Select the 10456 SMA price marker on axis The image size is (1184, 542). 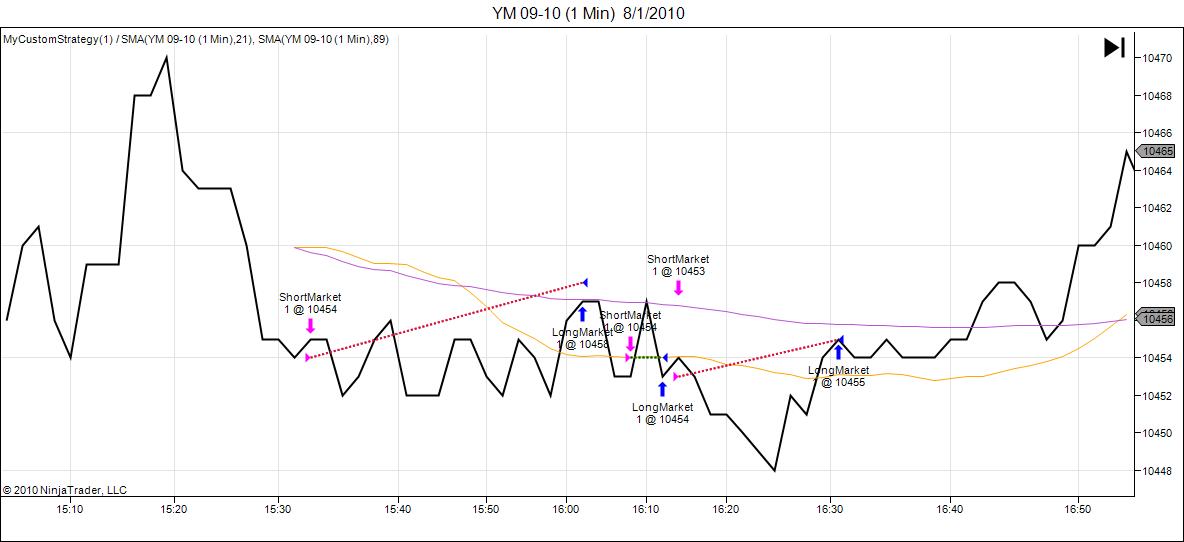click(1158, 318)
